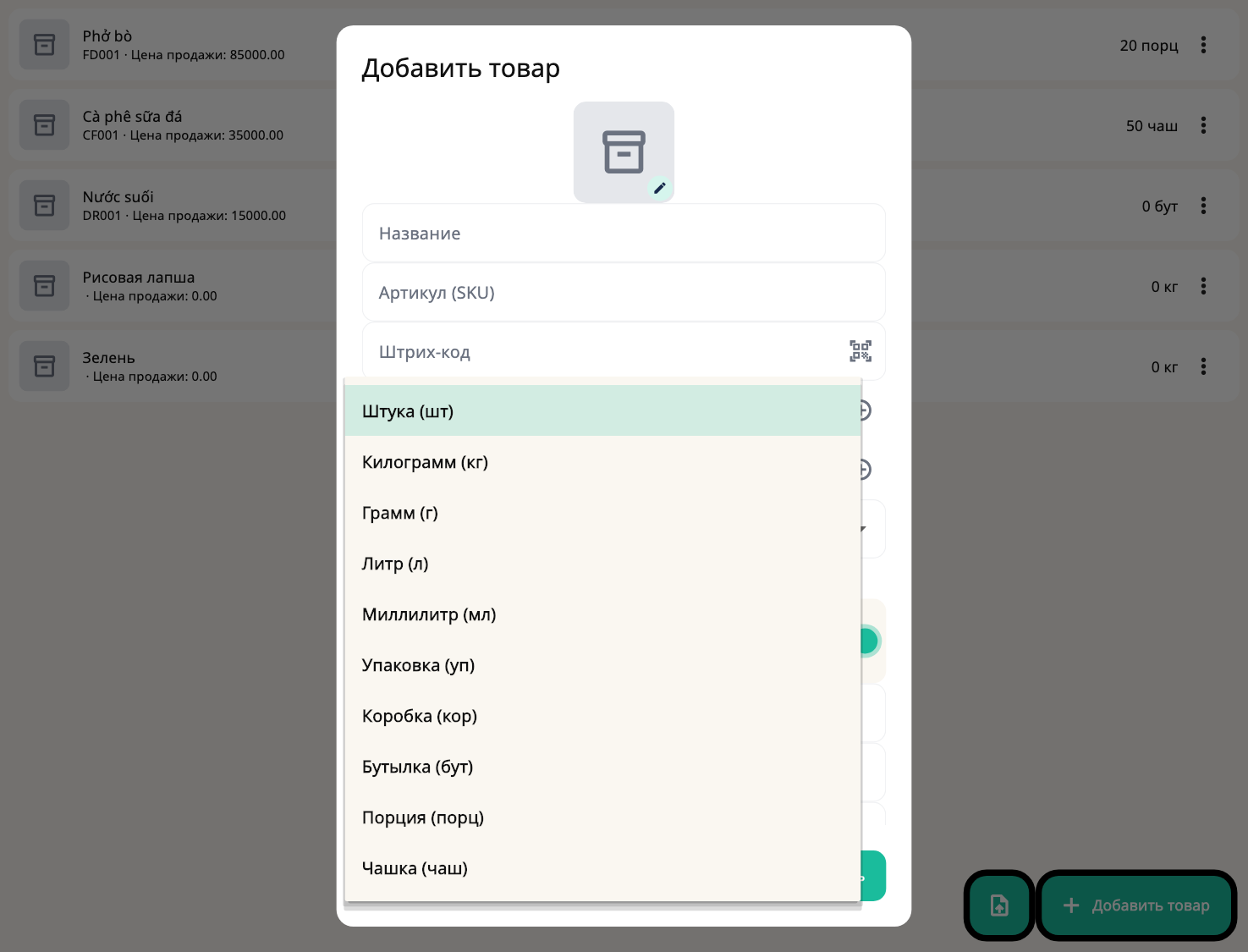Select Чашка (чаш) unit
This screenshot has height=952, width=1248.
pos(602,867)
